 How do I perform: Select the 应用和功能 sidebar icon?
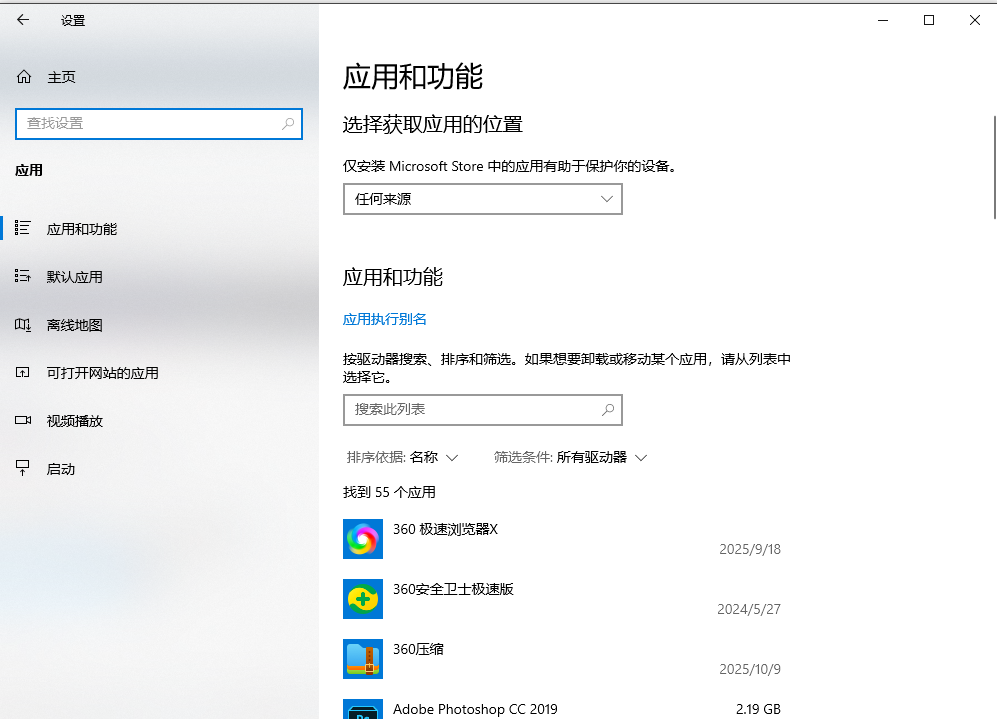coord(23,228)
